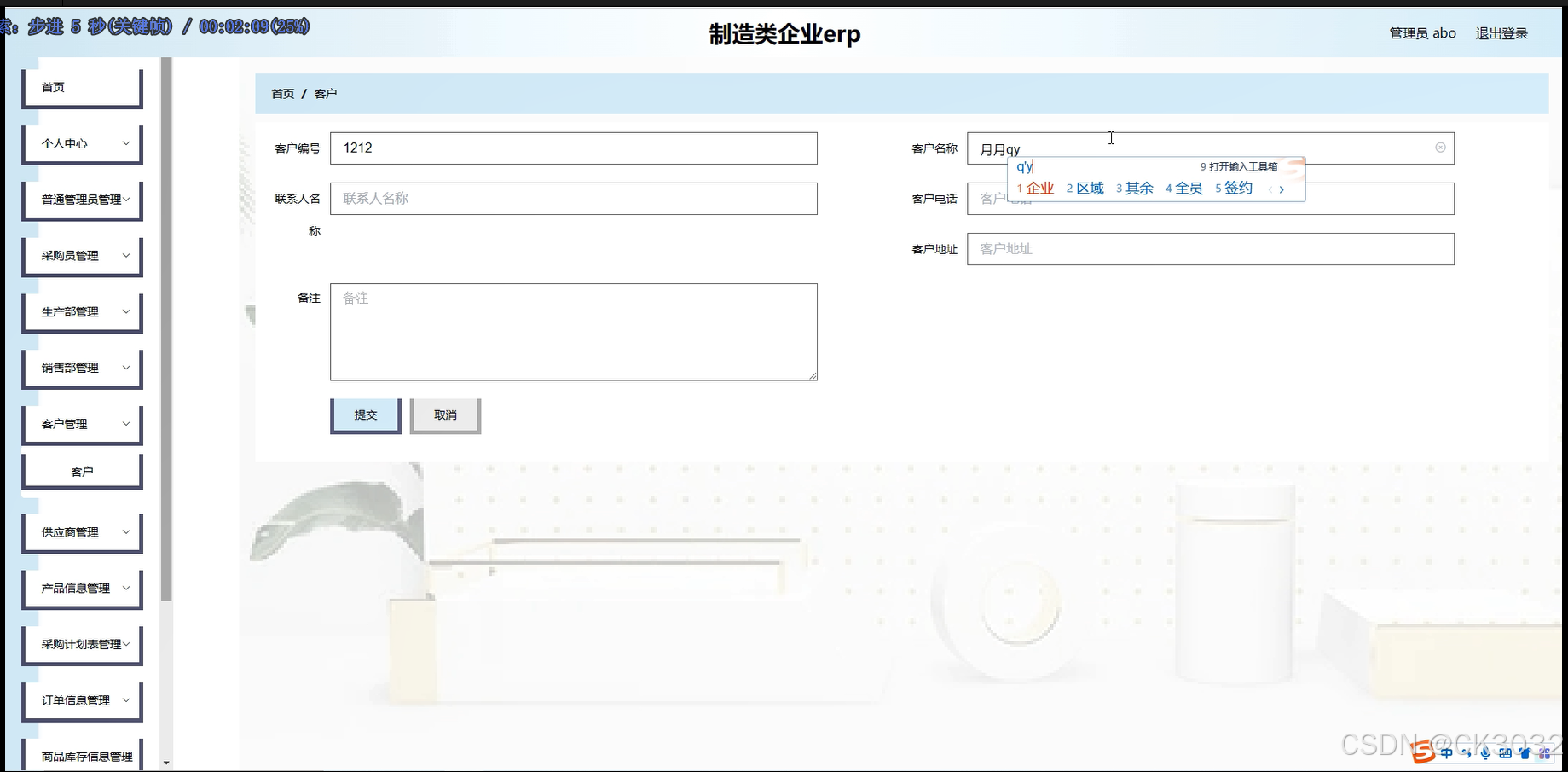Open voice input via the microphone icon

1485,754
